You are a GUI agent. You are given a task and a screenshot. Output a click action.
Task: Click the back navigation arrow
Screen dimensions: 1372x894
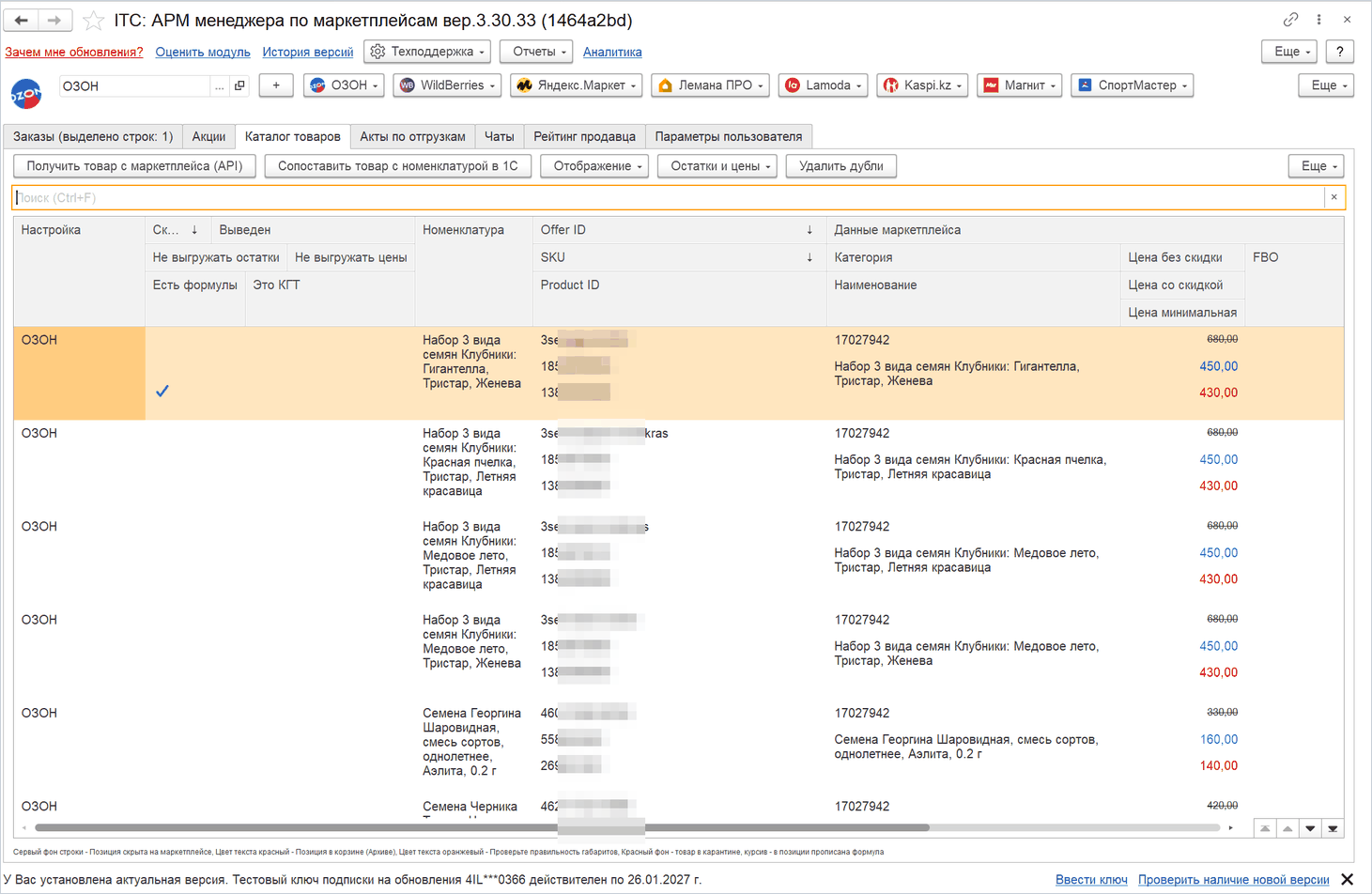[22, 20]
